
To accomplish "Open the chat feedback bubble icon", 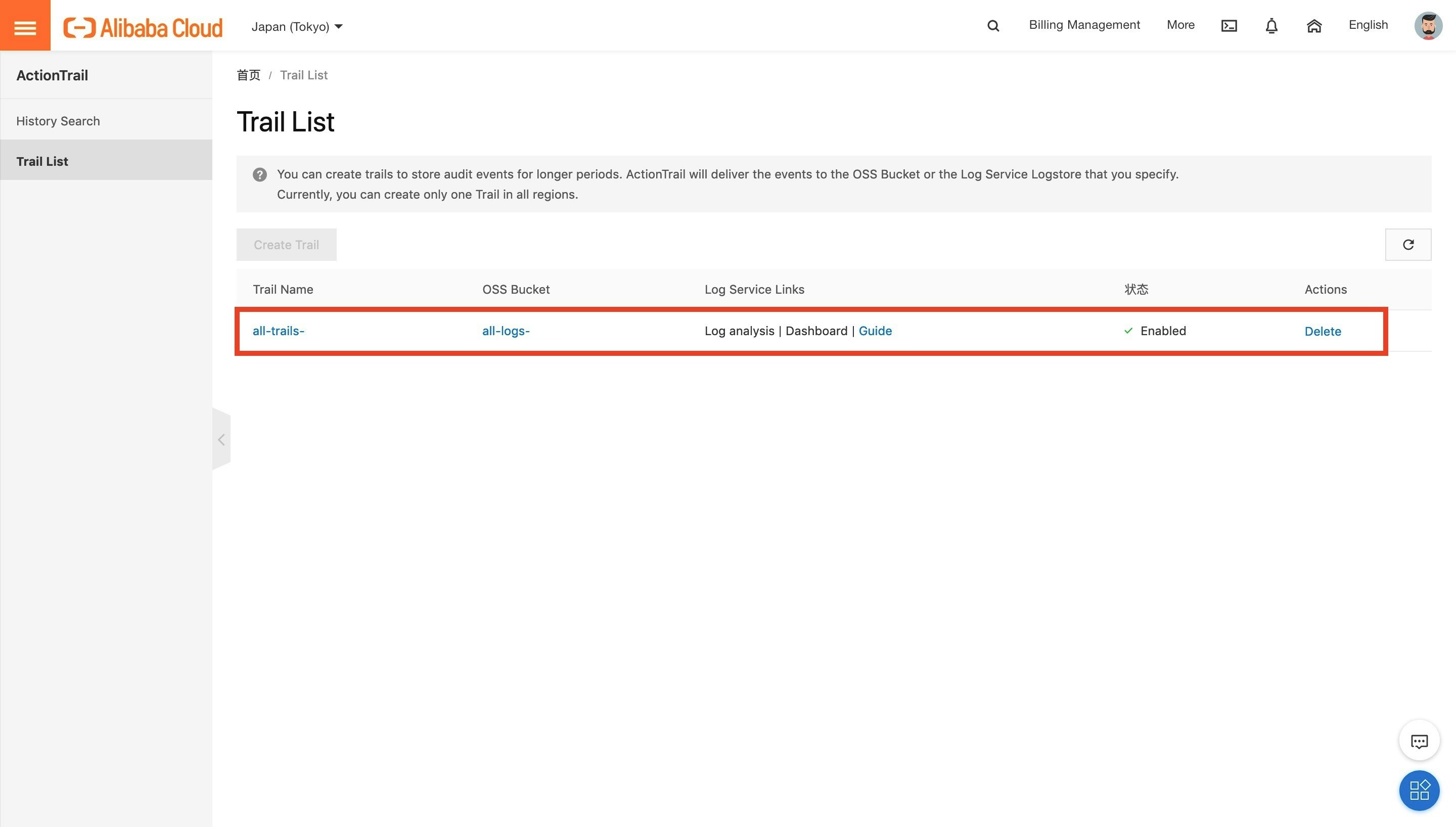I will point(1419,741).
